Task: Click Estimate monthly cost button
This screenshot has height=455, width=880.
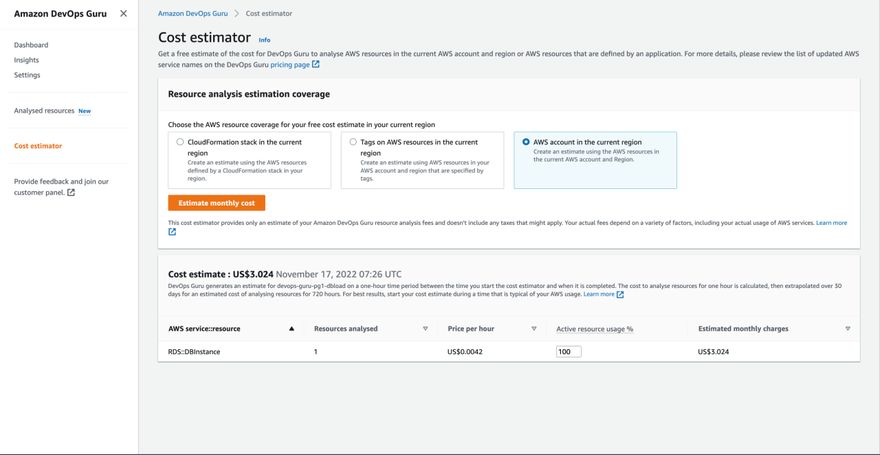Action: point(217,203)
